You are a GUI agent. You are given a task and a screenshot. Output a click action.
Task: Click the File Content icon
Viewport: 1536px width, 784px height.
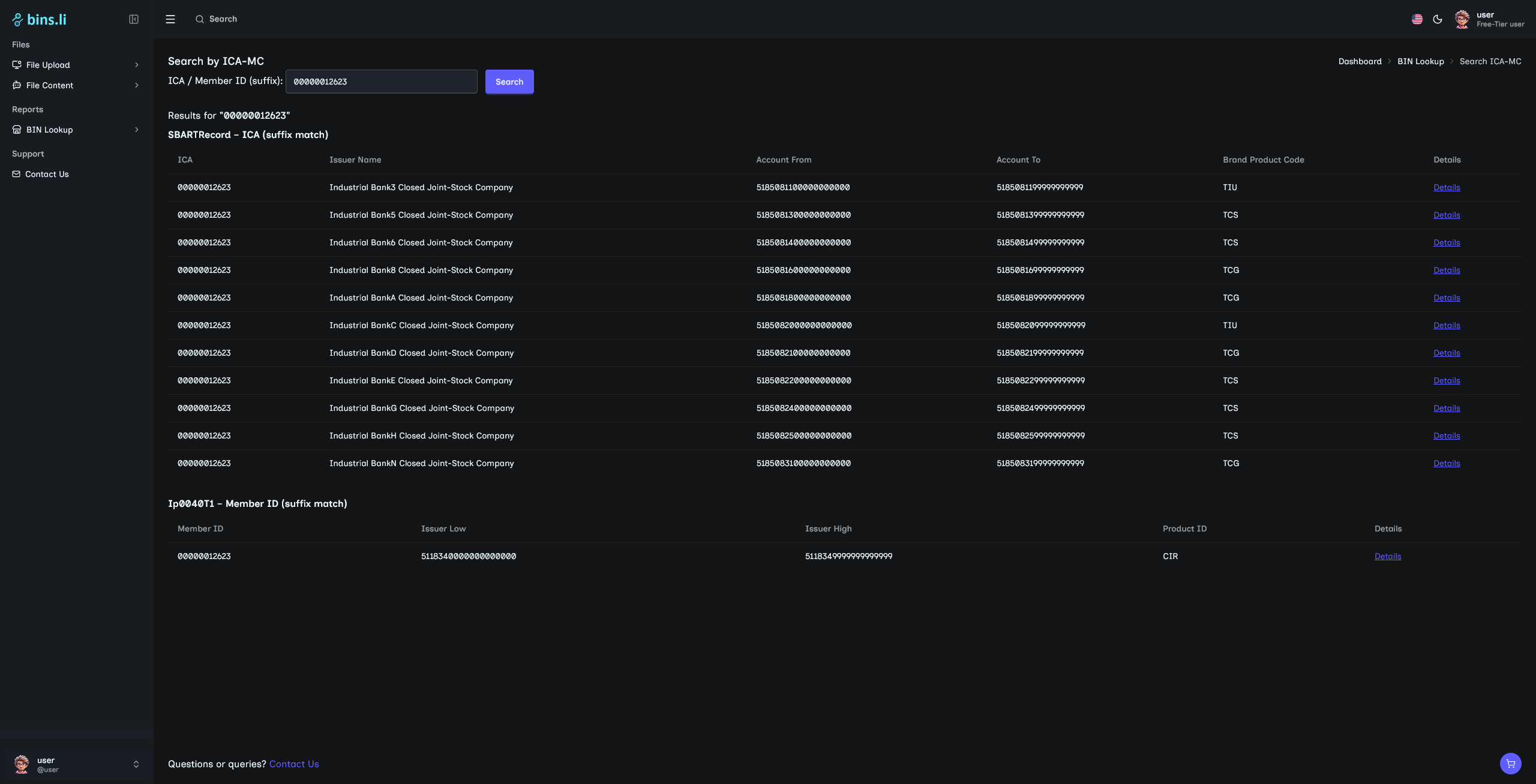click(17, 85)
